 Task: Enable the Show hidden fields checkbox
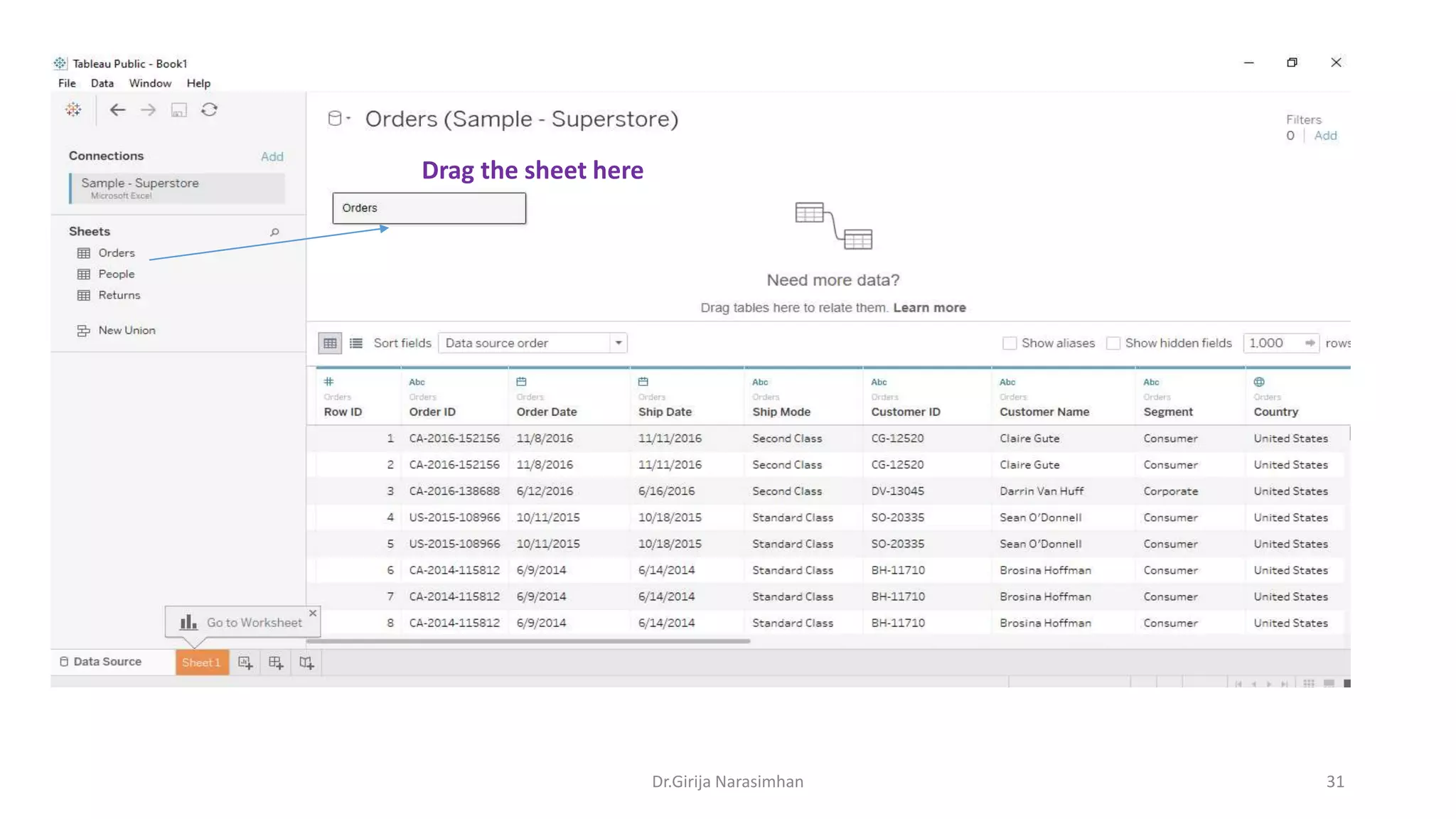[x=1113, y=343]
